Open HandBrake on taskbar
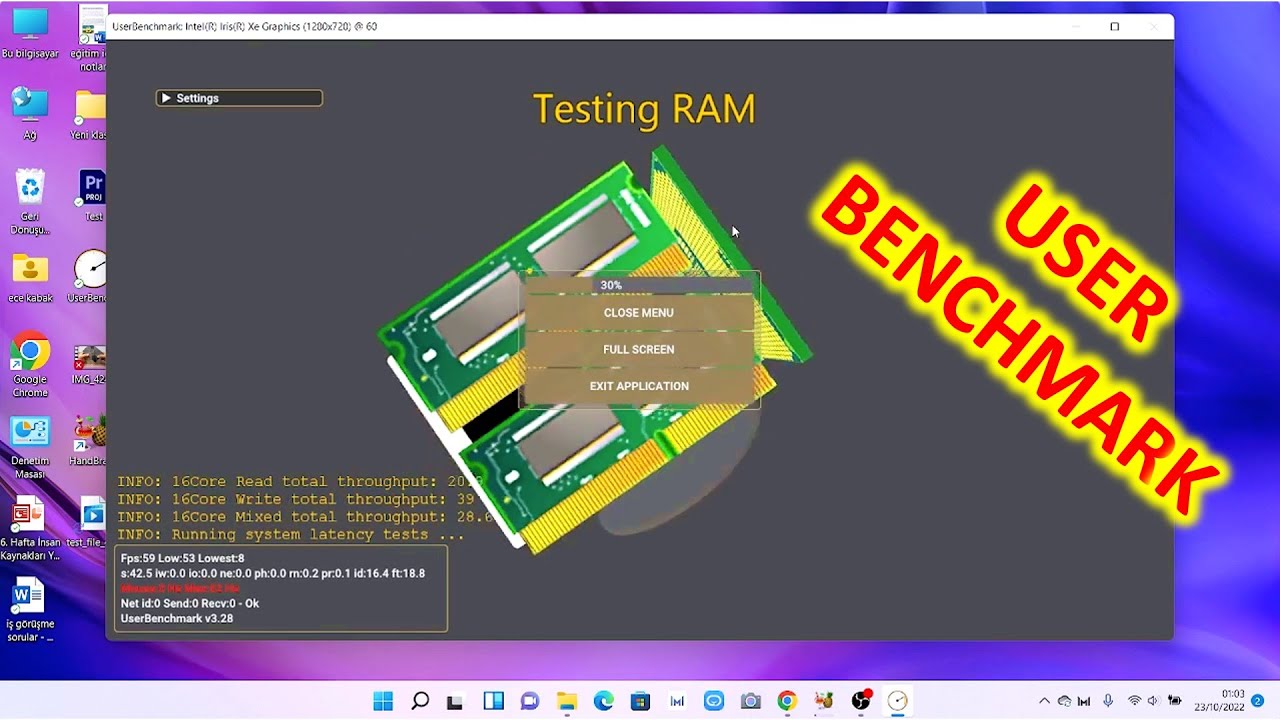The image size is (1280, 720). (824, 701)
